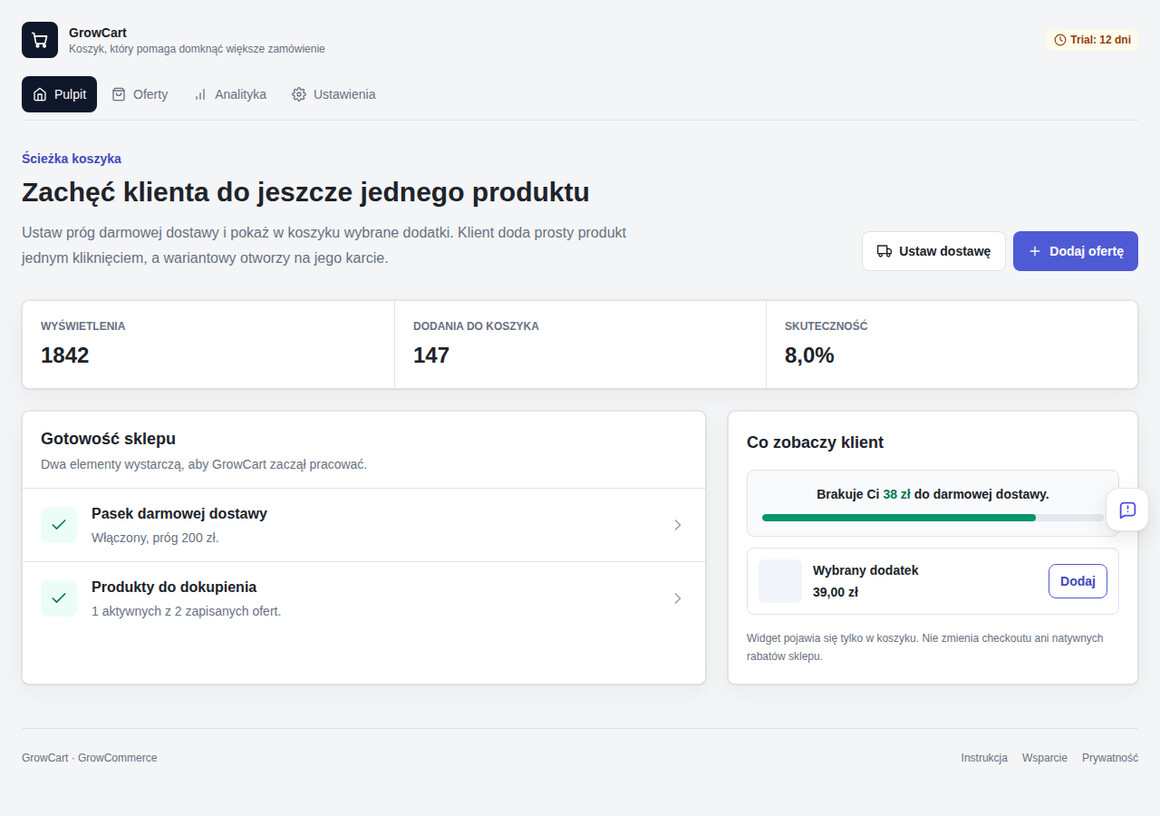The width and height of the screenshot is (1160, 816).
Task: Click the GrowCart app name text
Action: [x=98, y=33]
